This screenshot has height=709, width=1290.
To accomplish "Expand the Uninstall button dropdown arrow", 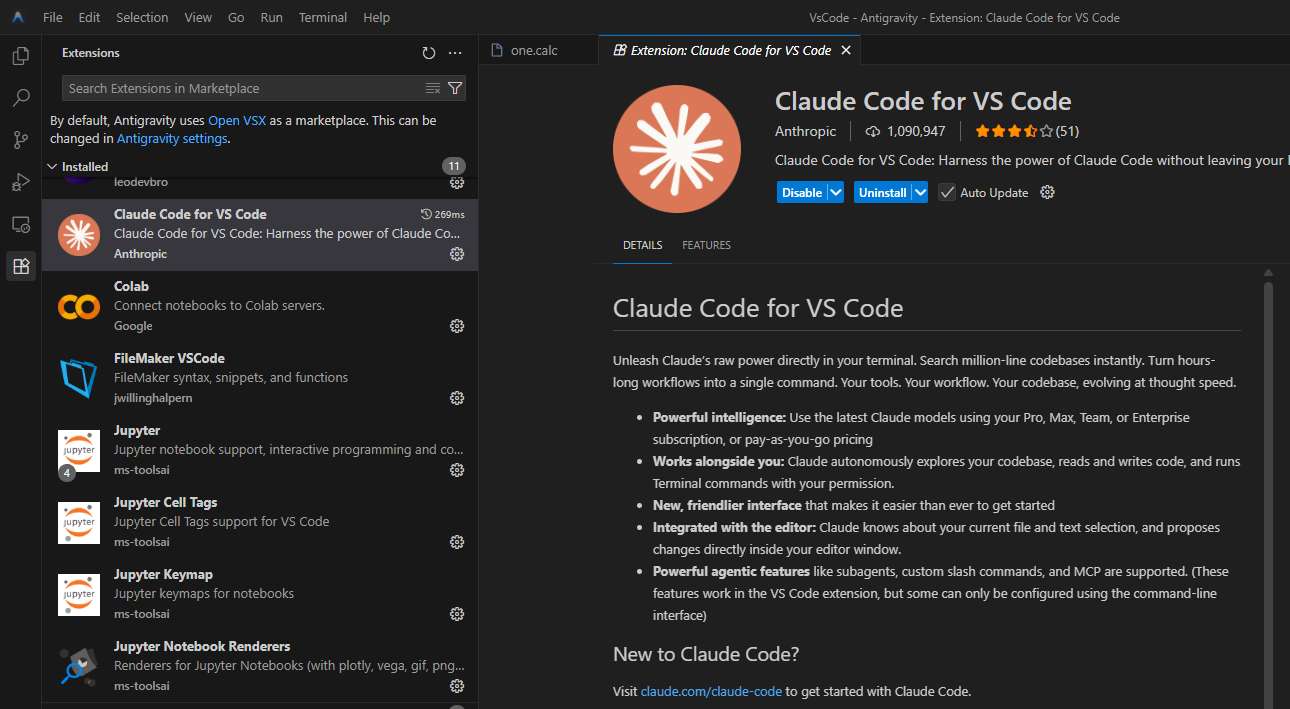I will click(x=920, y=193).
